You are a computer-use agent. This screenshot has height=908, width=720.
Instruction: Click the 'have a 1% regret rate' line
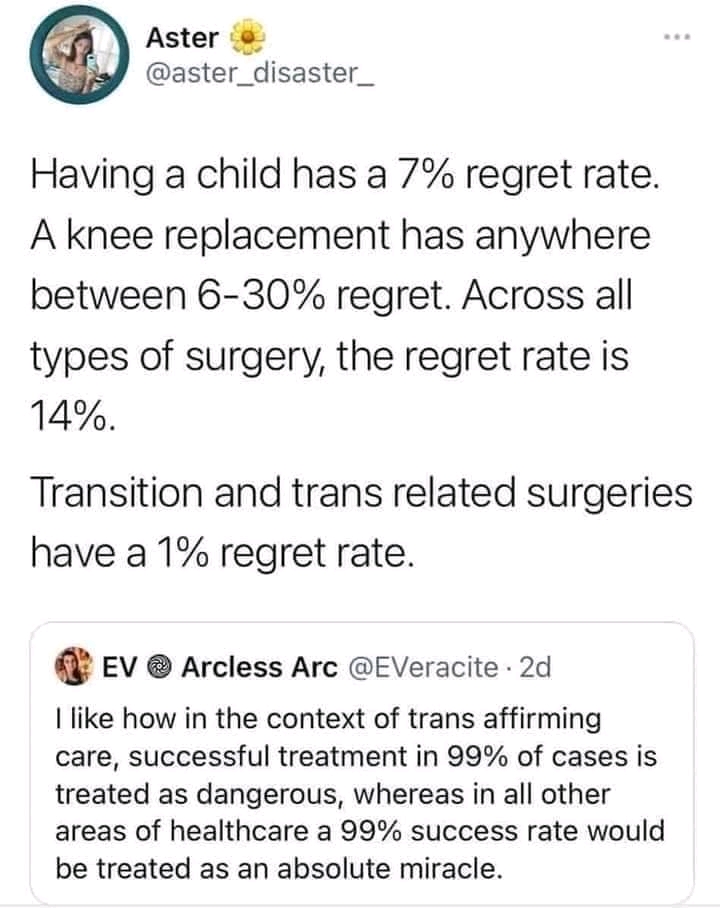223,554
